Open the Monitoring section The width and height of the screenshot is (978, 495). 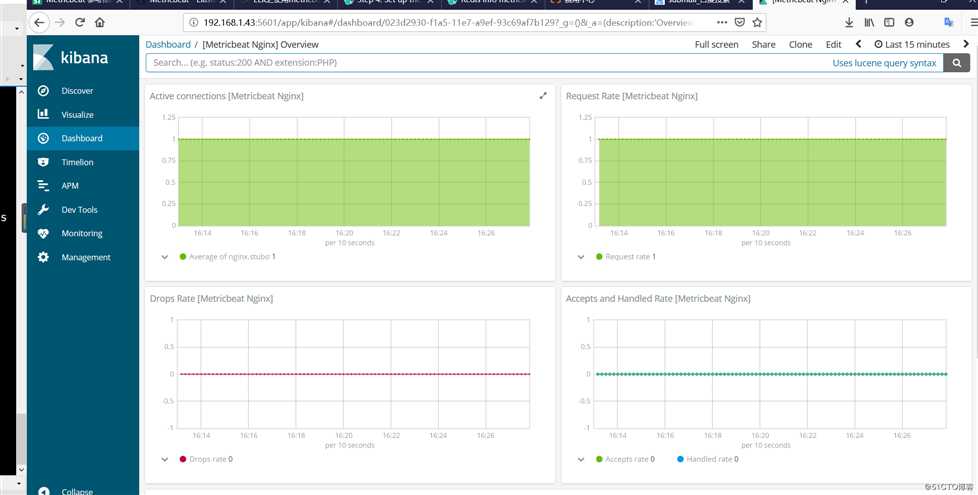[82, 233]
